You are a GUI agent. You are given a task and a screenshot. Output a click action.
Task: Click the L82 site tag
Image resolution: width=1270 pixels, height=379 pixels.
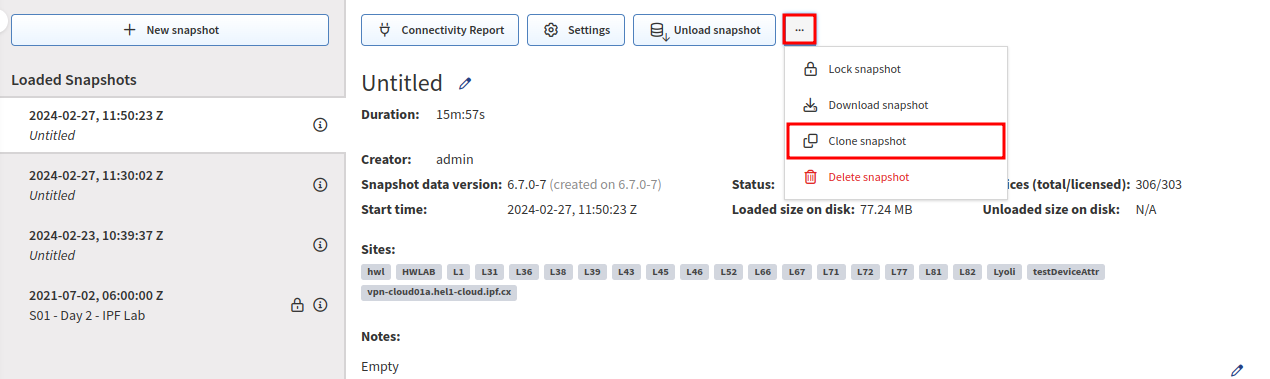pyautogui.click(x=968, y=272)
